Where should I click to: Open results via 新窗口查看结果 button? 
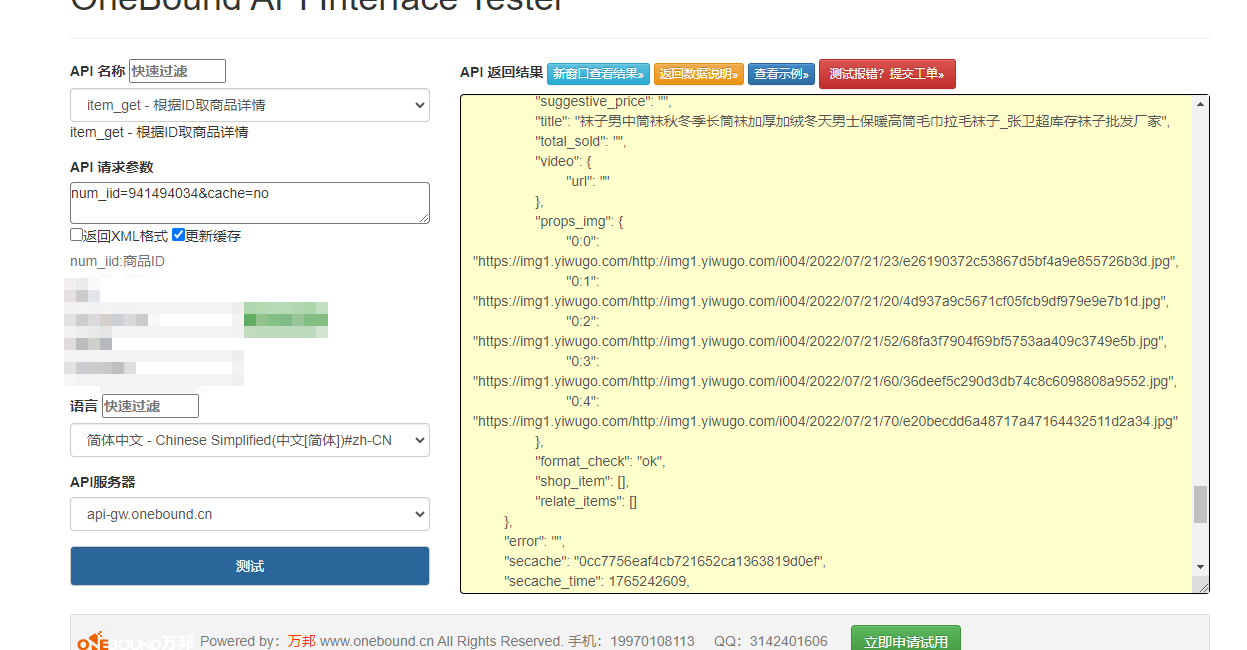(x=598, y=73)
